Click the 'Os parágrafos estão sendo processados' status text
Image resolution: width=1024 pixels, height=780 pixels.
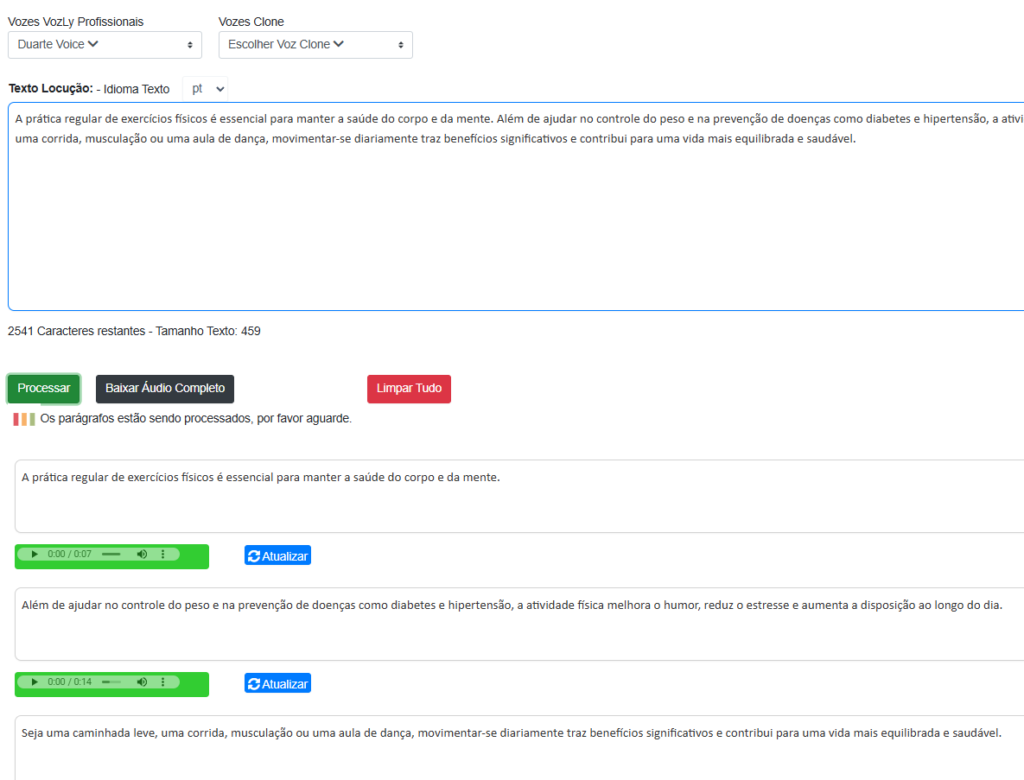coord(196,419)
